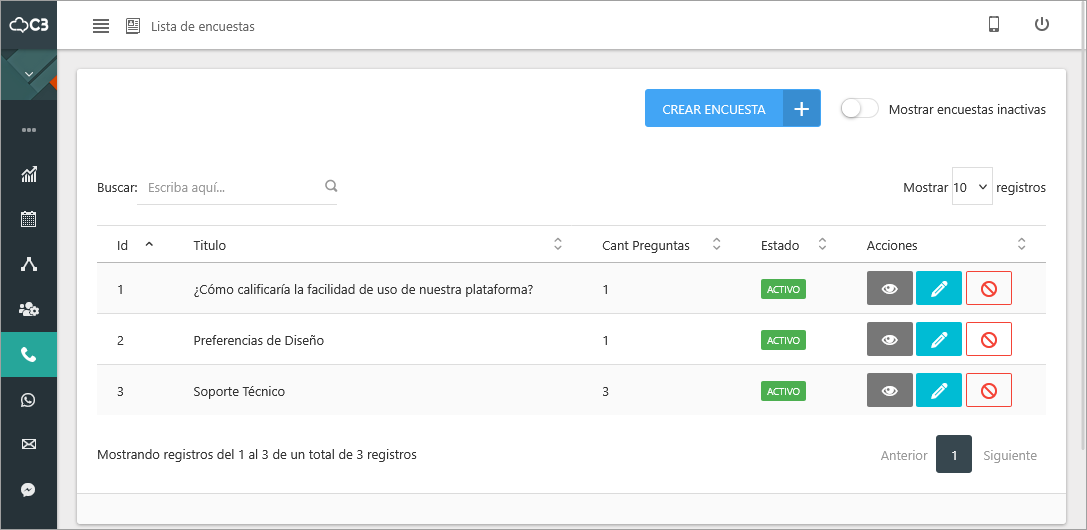Open the email envelope icon in sidebar

[29, 444]
